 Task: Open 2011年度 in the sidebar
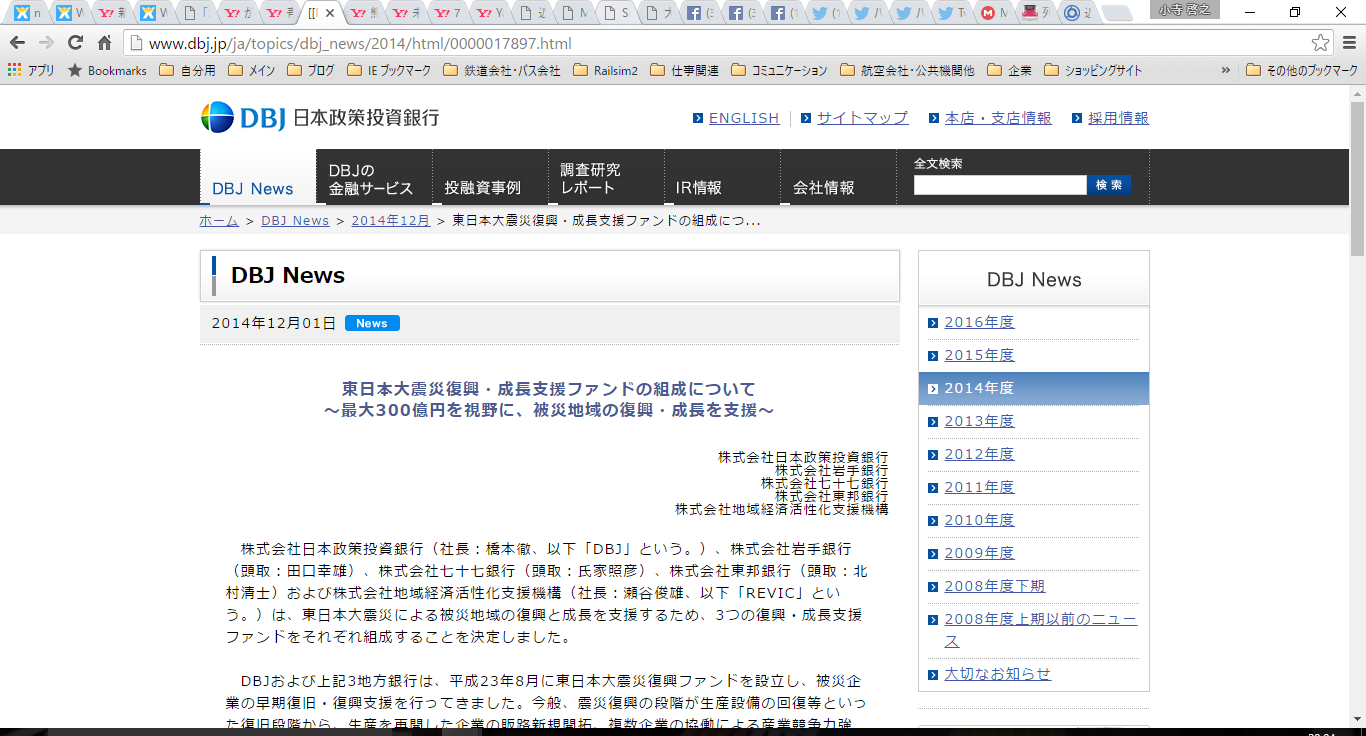(x=979, y=487)
